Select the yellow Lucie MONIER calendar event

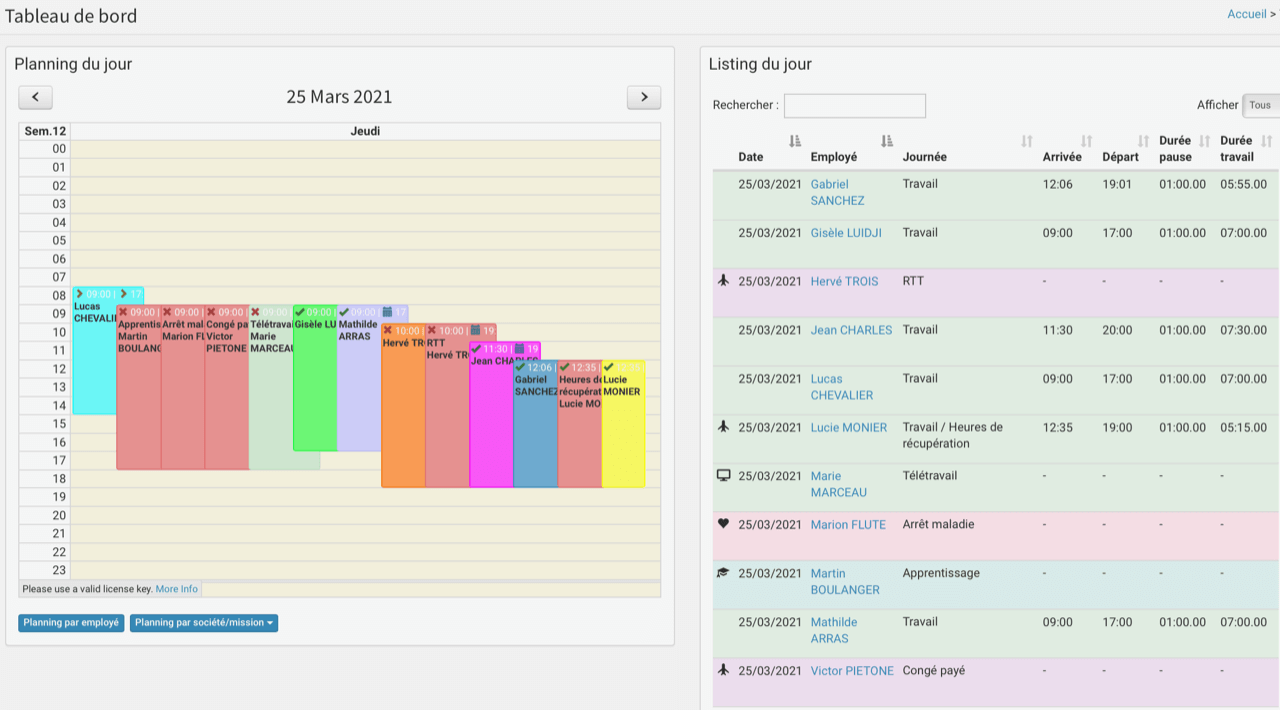click(x=623, y=430)
